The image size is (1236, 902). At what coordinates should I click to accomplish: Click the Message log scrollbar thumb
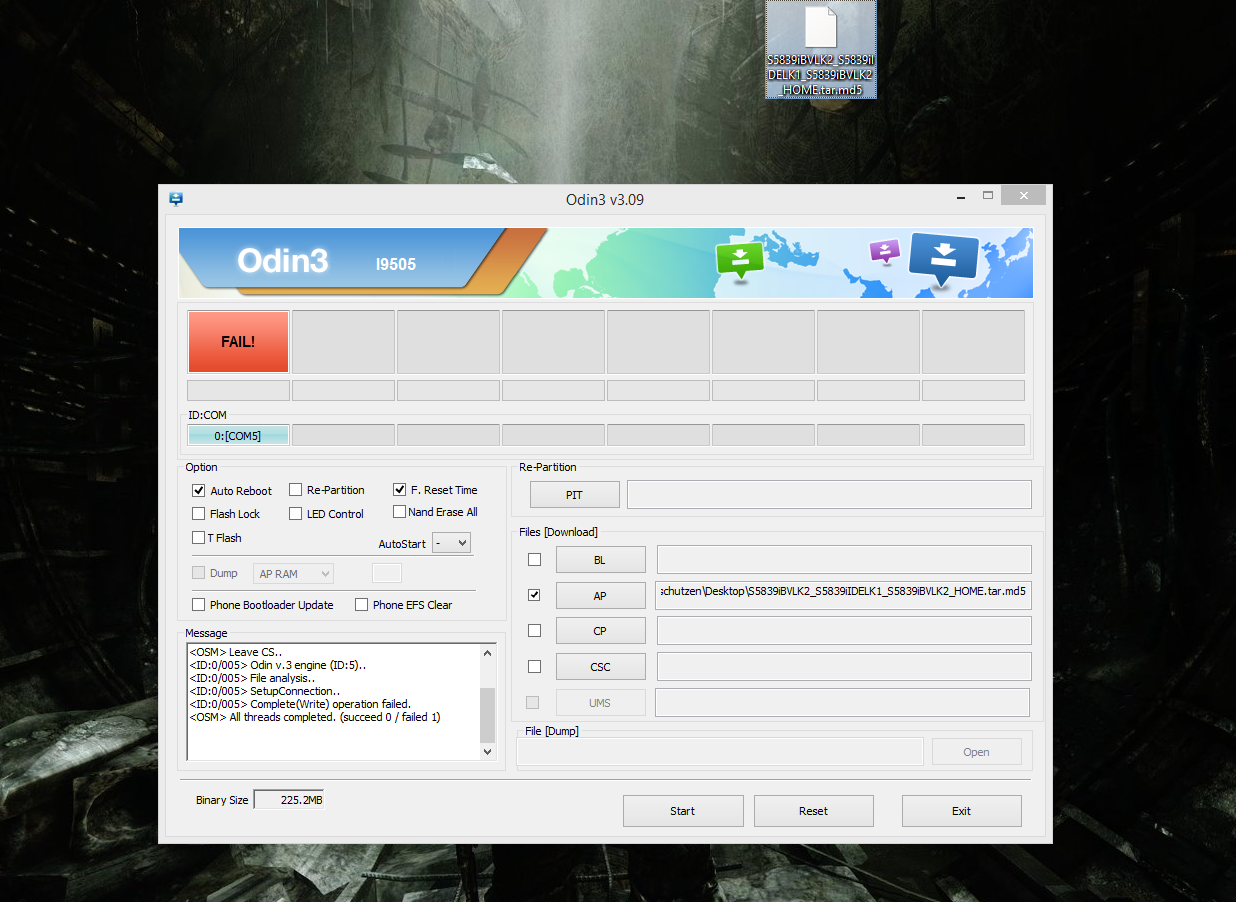coord(488,714)
